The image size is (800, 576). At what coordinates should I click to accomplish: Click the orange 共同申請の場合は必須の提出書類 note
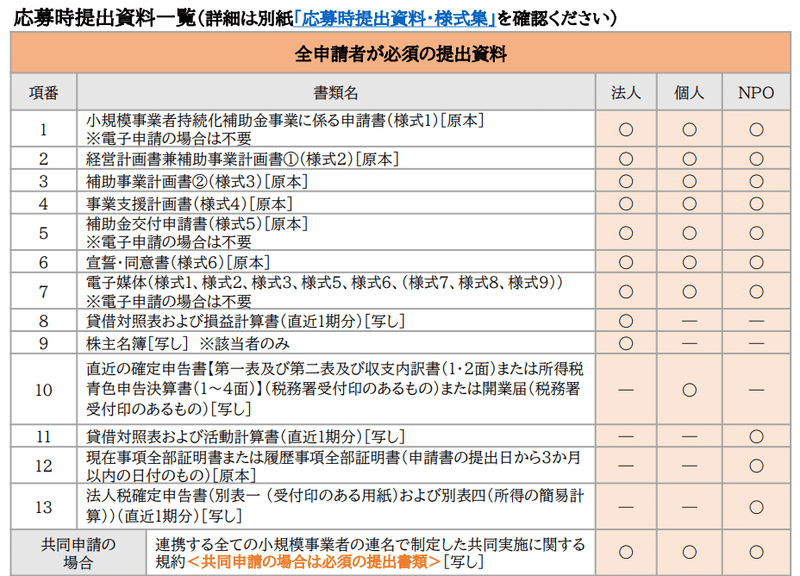click(314, 562)
